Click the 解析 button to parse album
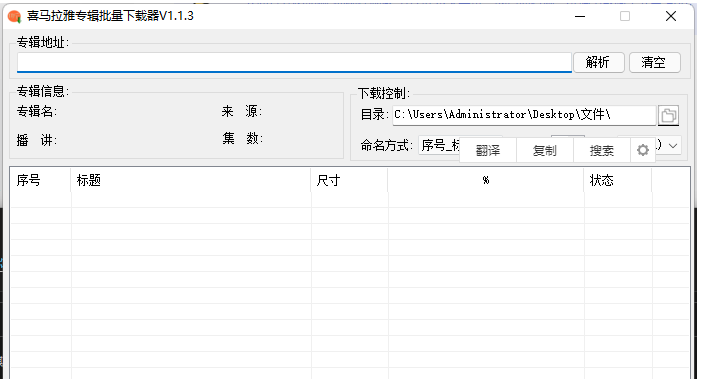Screen dimensions: 701x379 coord(598,62)
